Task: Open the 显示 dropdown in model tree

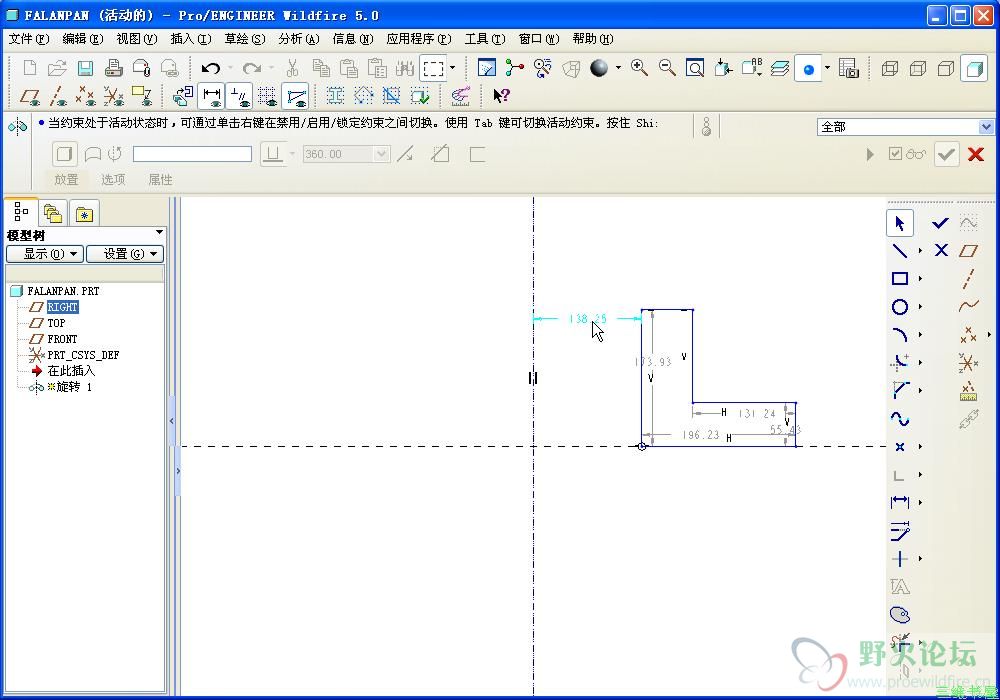Action: tap(45, 254)
